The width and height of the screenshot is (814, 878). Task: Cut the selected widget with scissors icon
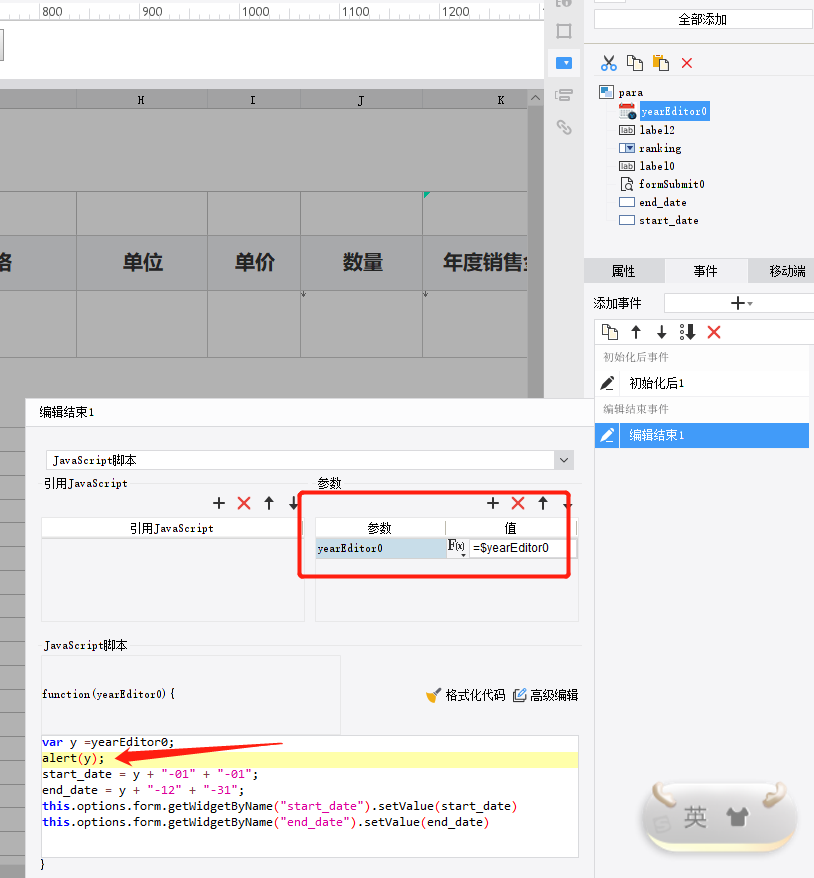pos(609,63)
